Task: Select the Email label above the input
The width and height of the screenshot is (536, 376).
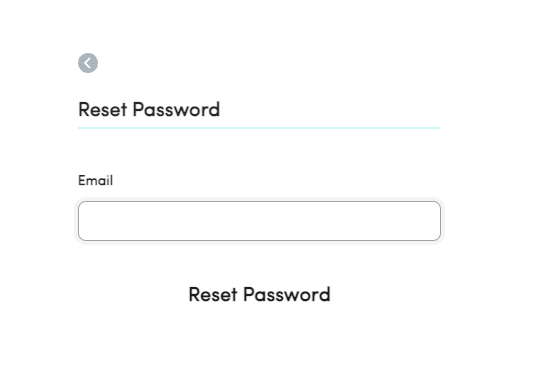Action: 95,180
